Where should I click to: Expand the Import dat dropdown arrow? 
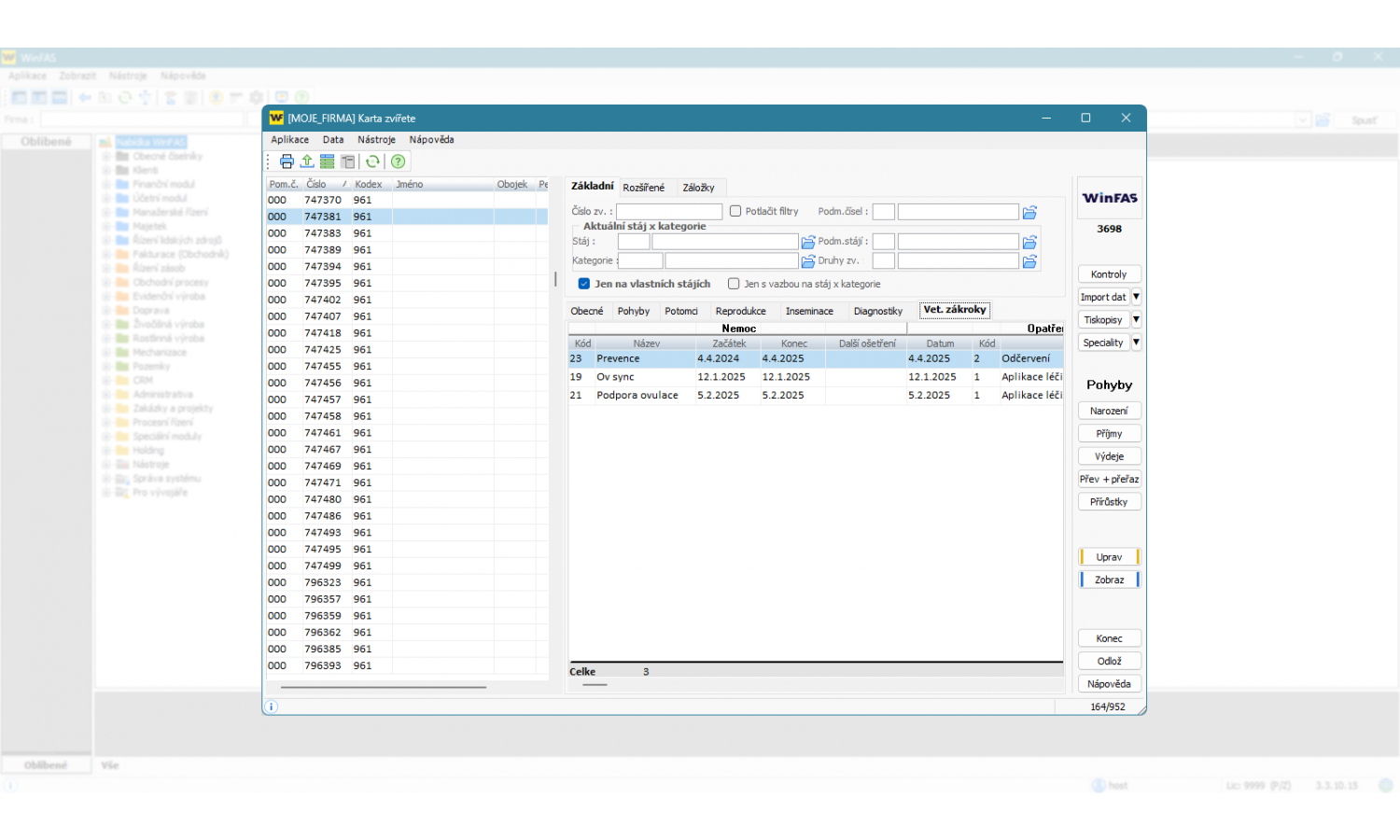1136,297
